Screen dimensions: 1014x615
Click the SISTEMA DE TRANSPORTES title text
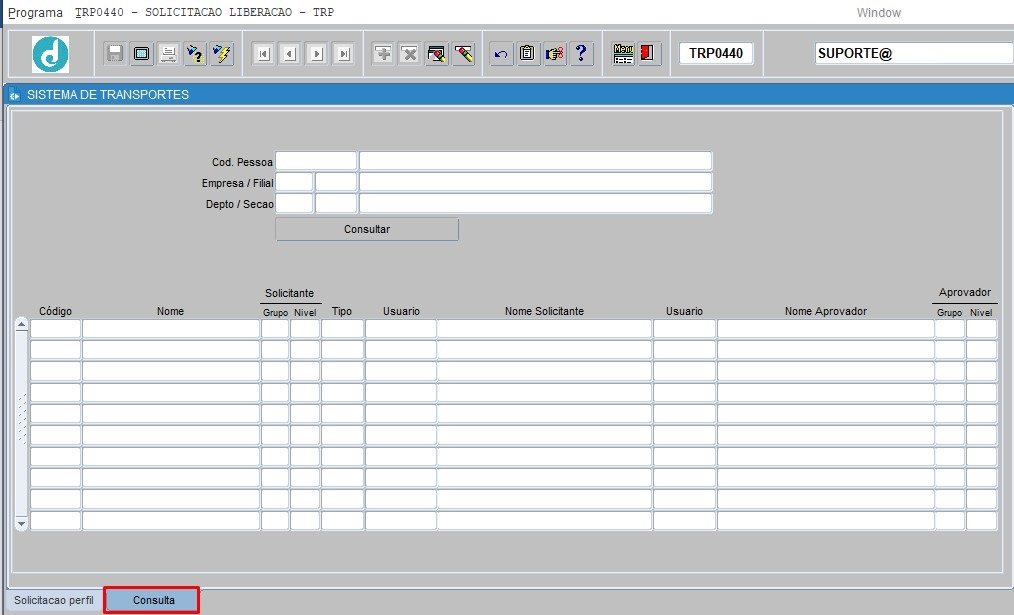[108, 95]
